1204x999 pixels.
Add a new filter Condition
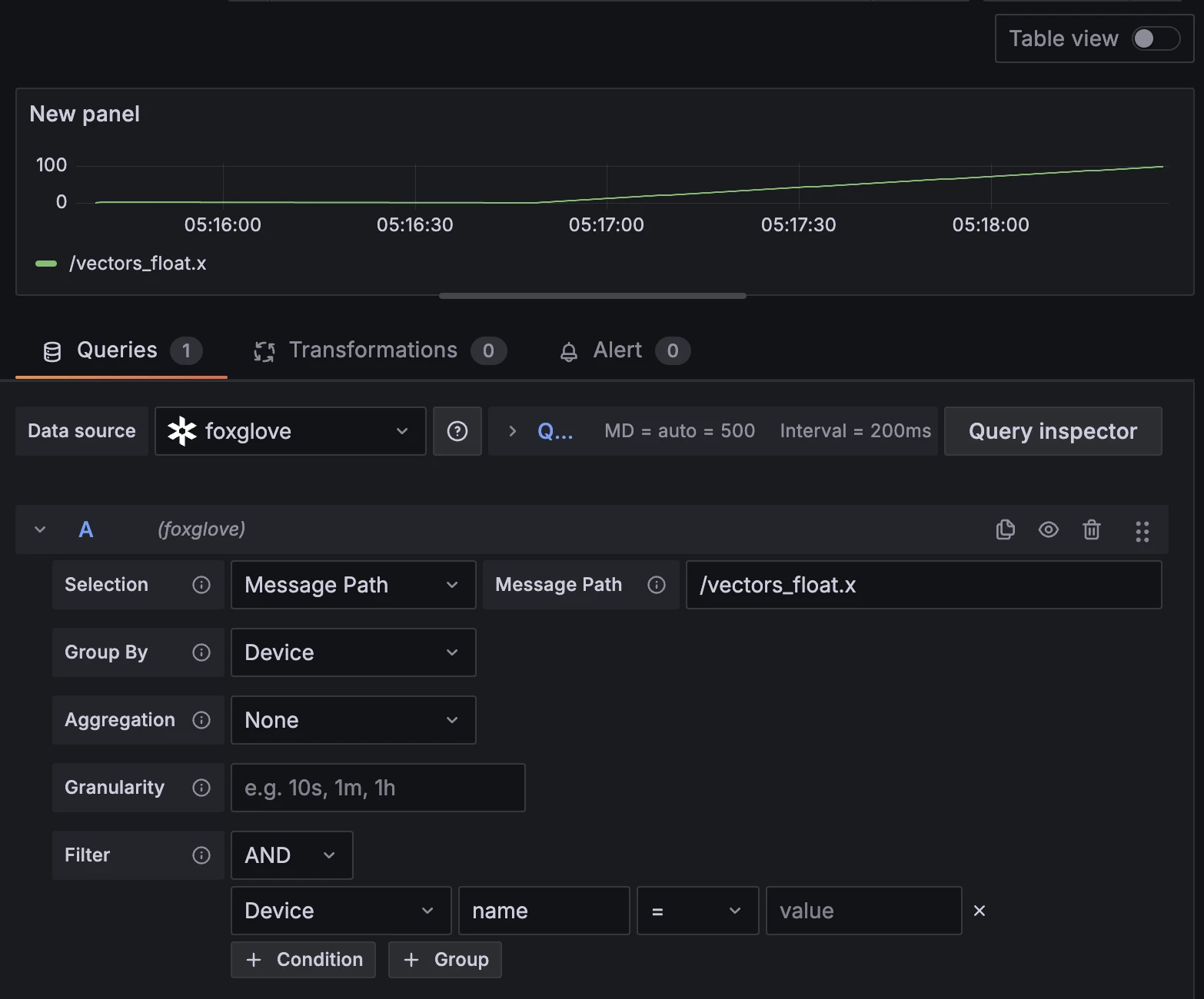pyautogui.click(x=304, y=960)
